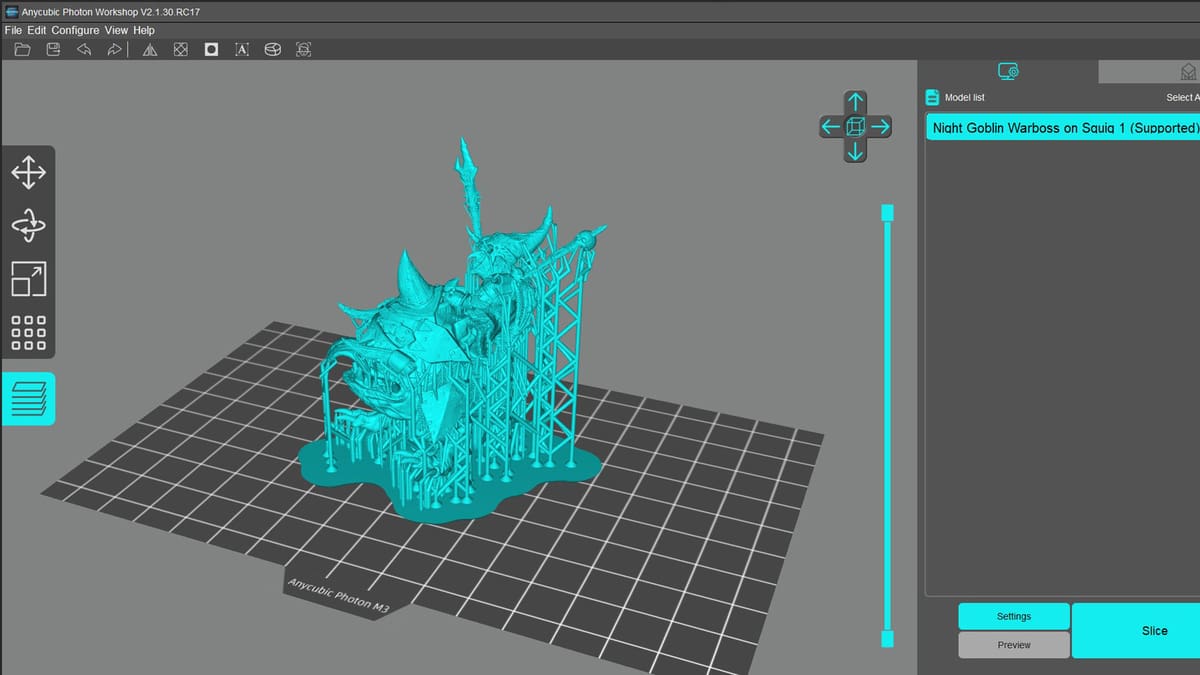The image size is (1200, 675).
Task: Click the save file toolbar icon
Action: tap(53, 49)
